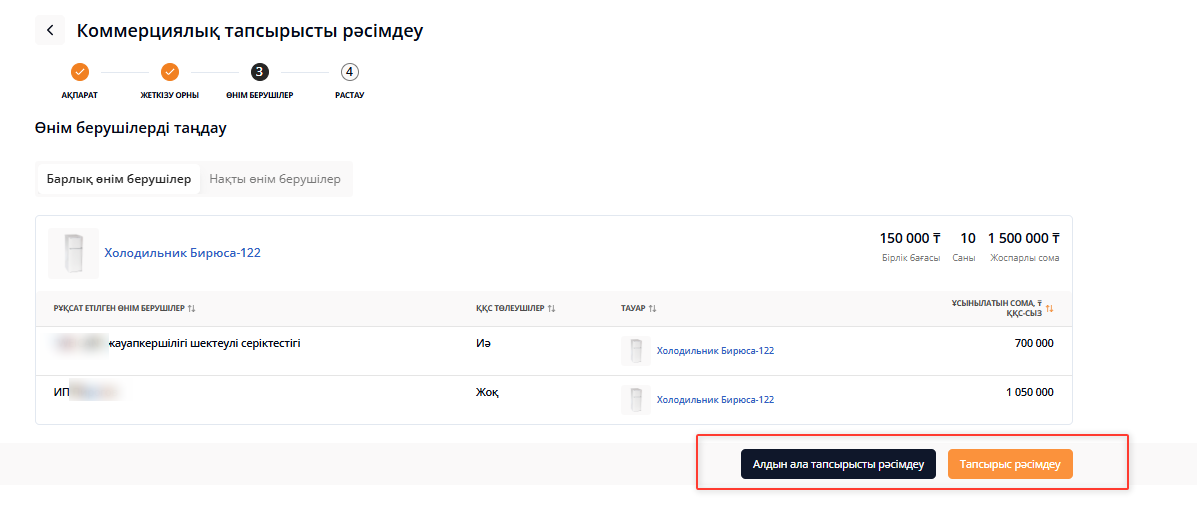Image resolution: width=1197 pixels, height=509 pixels.
Task: Sort by Тауар column
Action: tap(652, 309)
